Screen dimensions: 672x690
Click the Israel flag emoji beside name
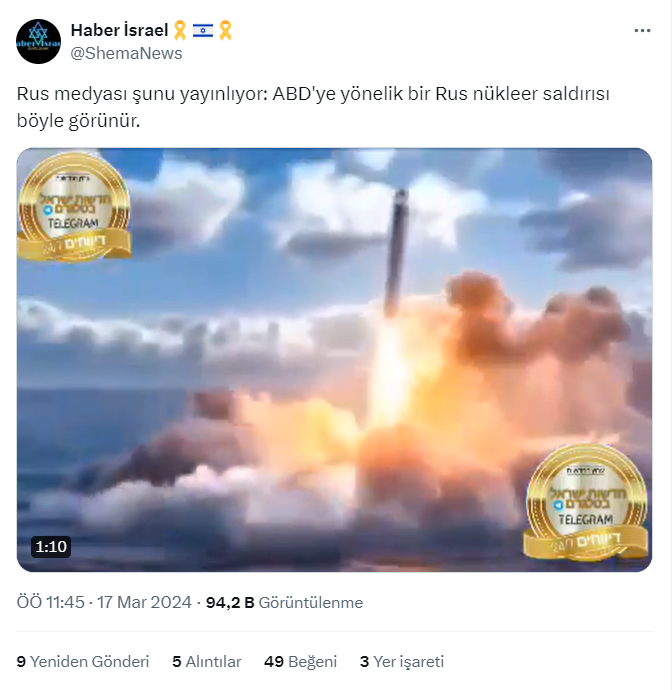tap(202, 30)
